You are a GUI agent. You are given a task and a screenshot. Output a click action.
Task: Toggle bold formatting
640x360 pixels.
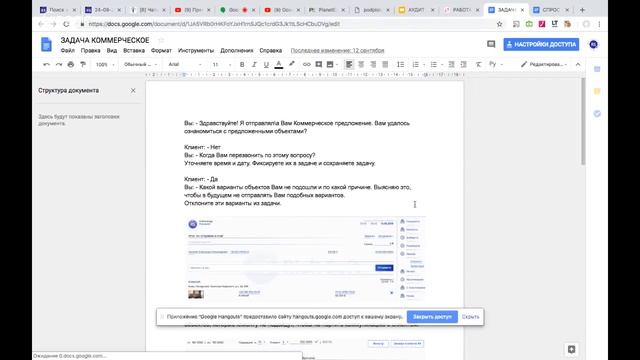(242, 64)
